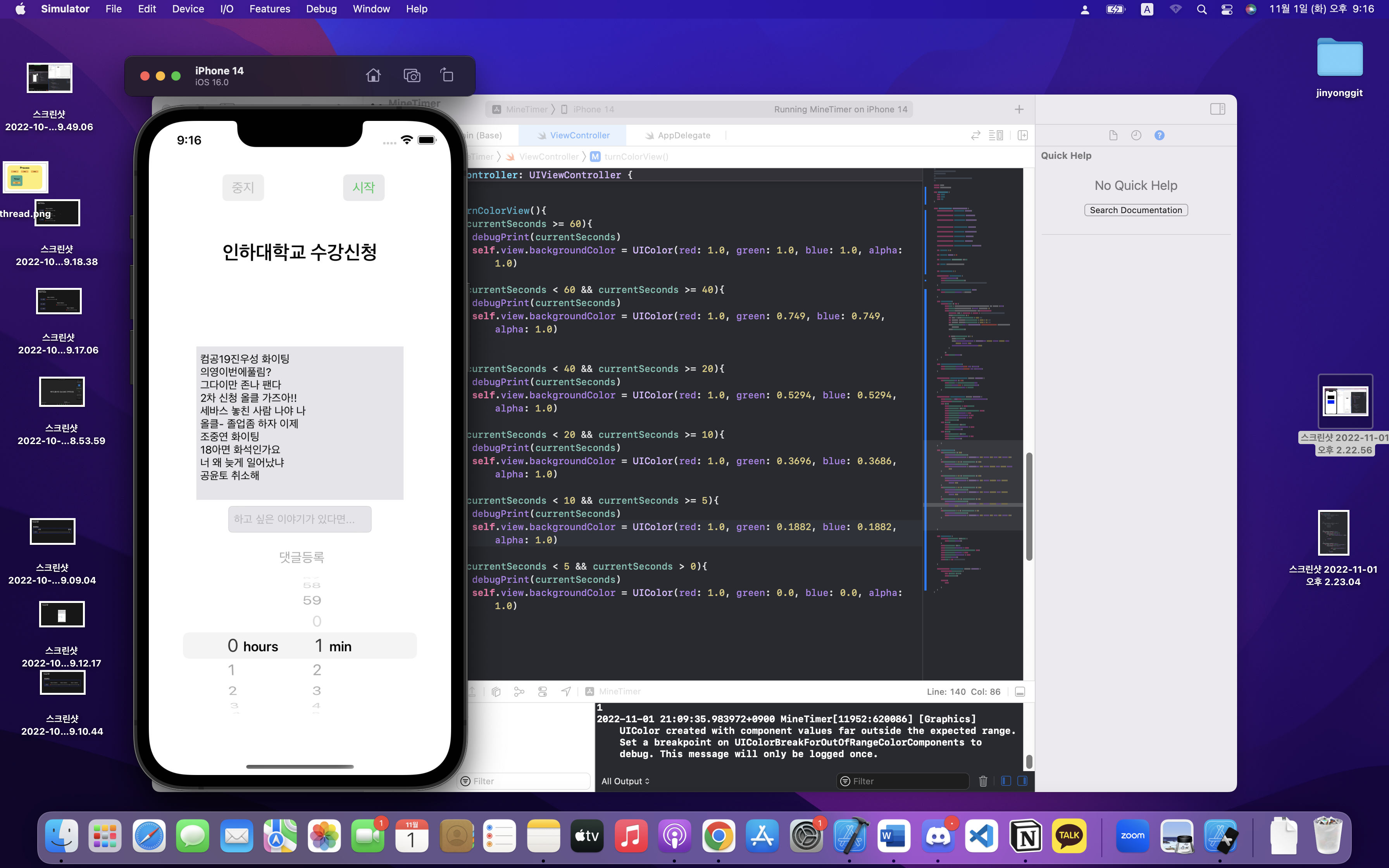Viewport: 1389px width, 868px height.
Task: Open the jinyonggit folder on desktop
Action: pos(1339,68)
